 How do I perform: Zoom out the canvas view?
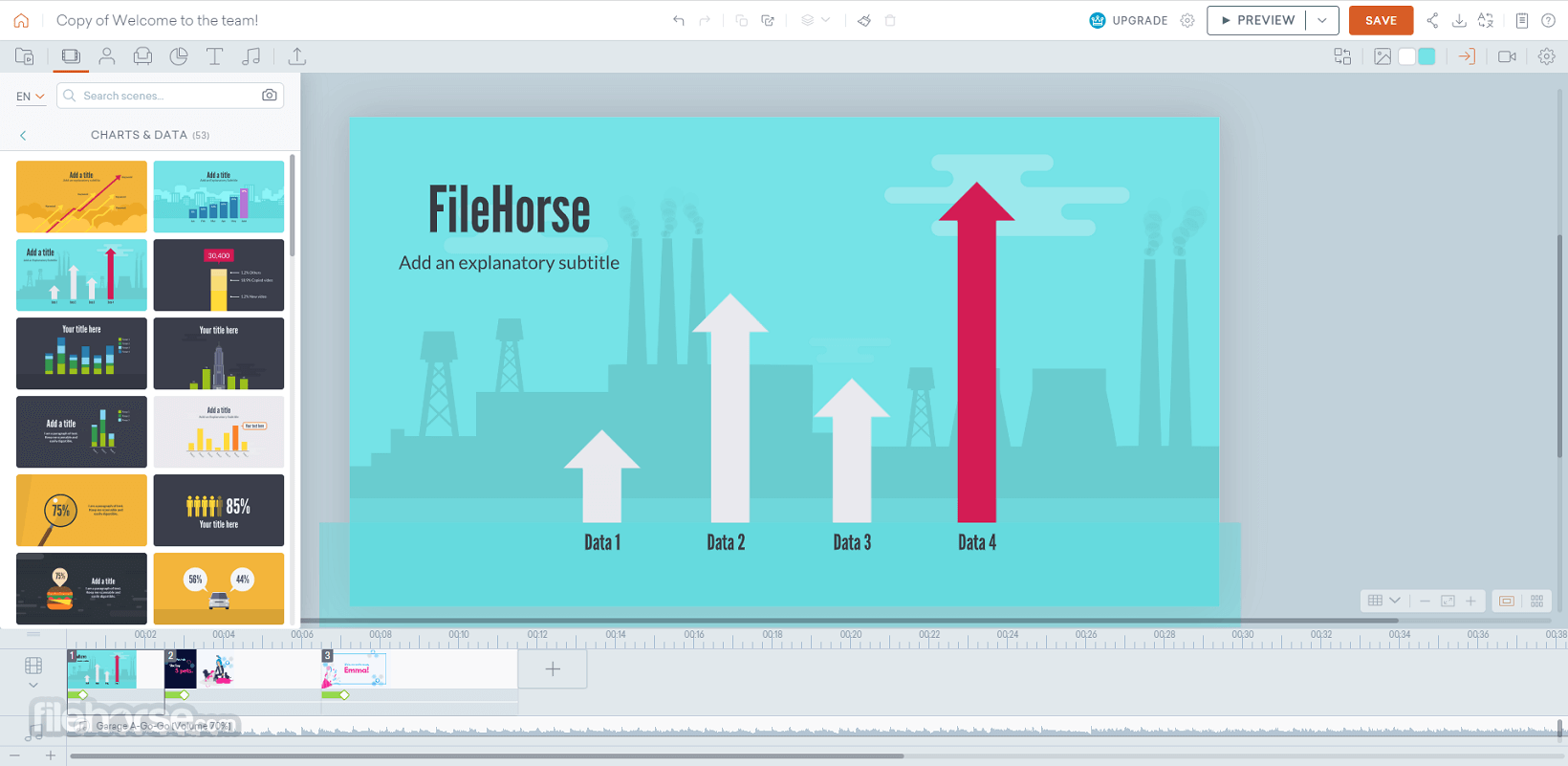(1425, 601)
